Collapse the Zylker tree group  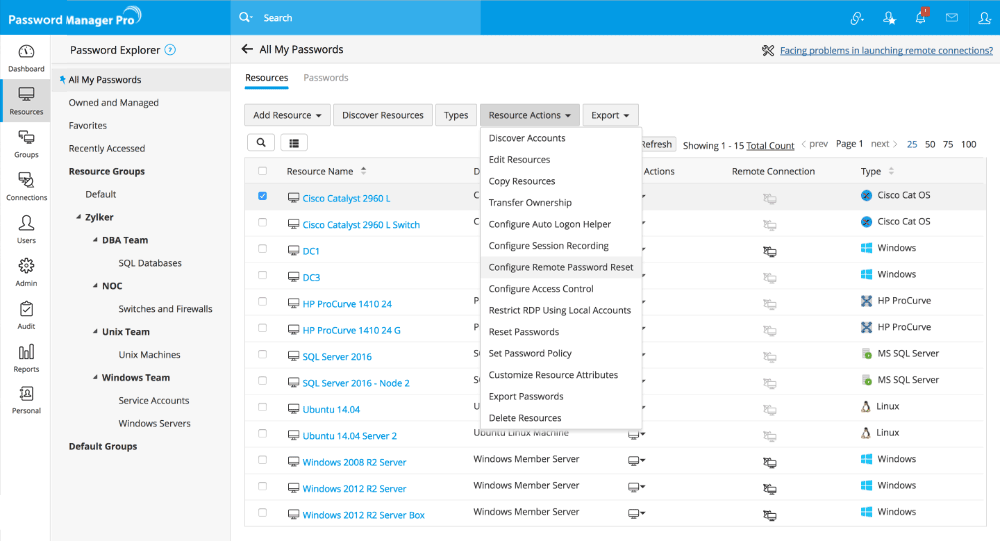coord(77,217)
